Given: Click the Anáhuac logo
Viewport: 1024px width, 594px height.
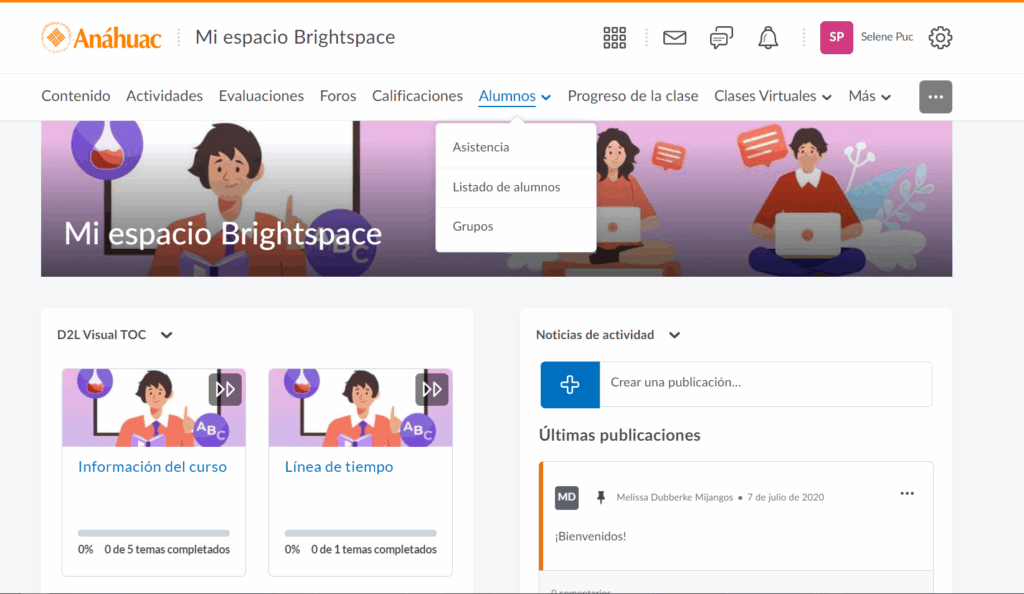Looking at the screenshot, I should coord(101,38).
